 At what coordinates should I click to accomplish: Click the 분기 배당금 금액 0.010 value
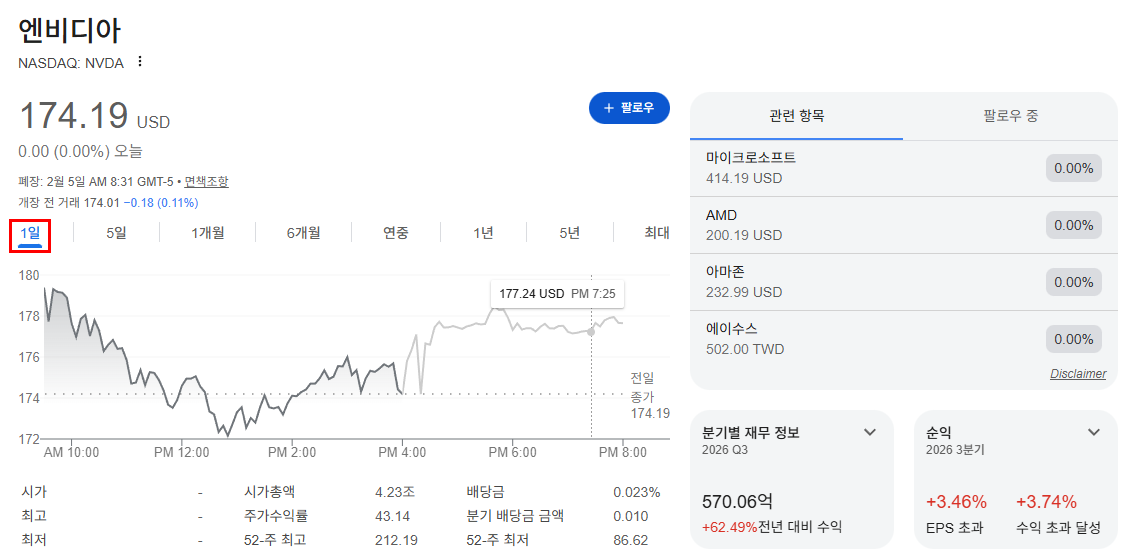coord(631,517)
